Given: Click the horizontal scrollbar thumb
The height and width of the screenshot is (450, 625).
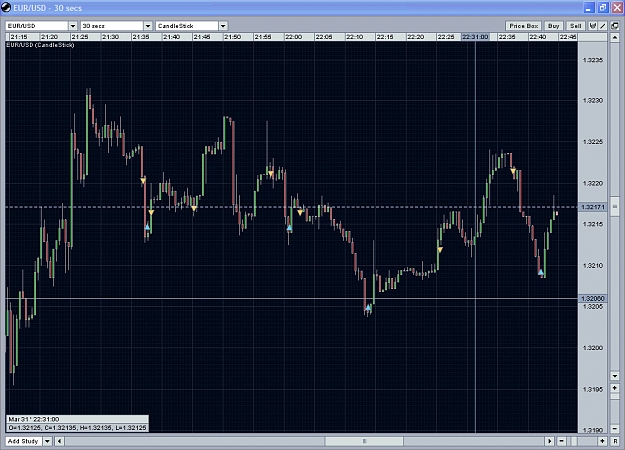Looking at the screenshot, I should point(364,441).
